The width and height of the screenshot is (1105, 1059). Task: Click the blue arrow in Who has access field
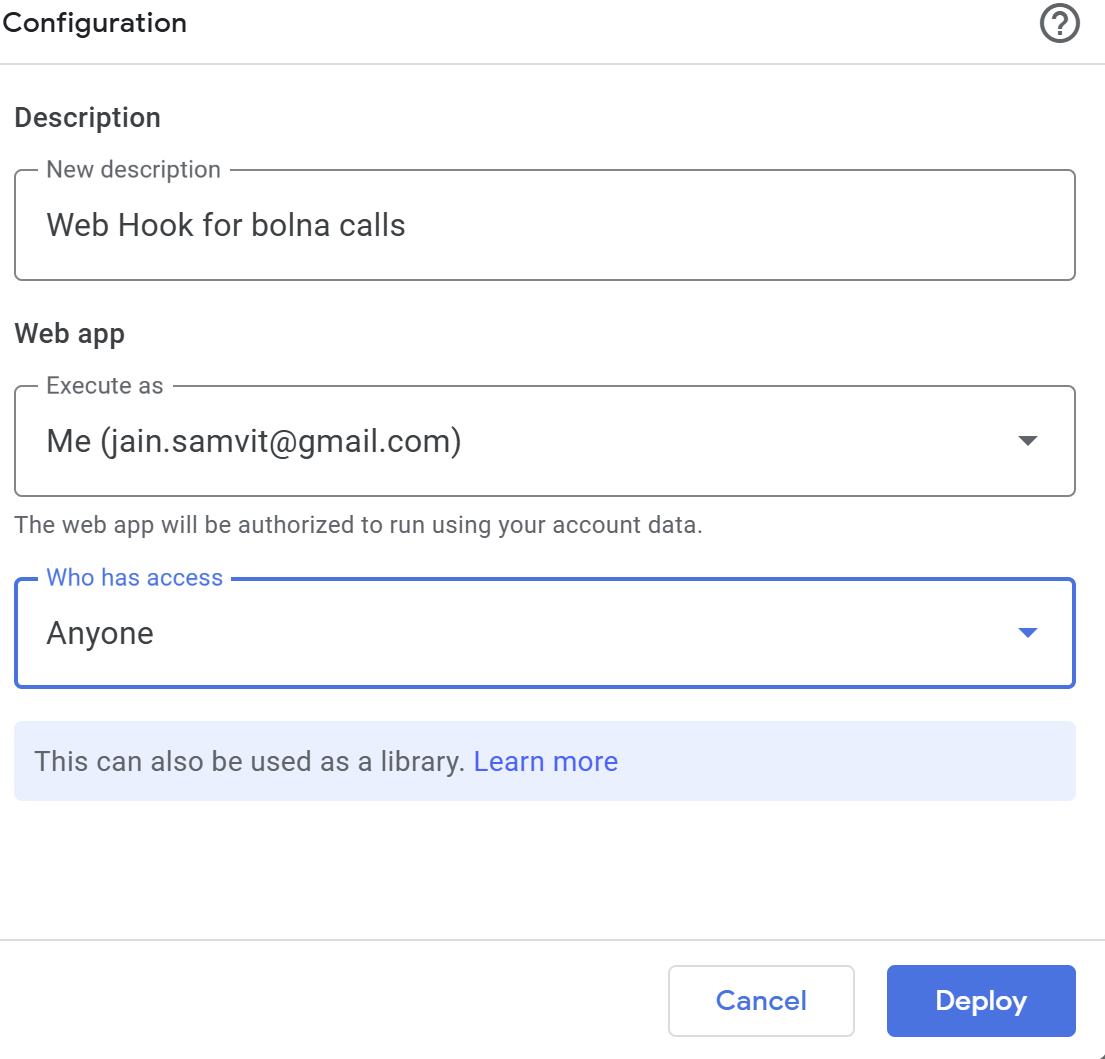1029,632
